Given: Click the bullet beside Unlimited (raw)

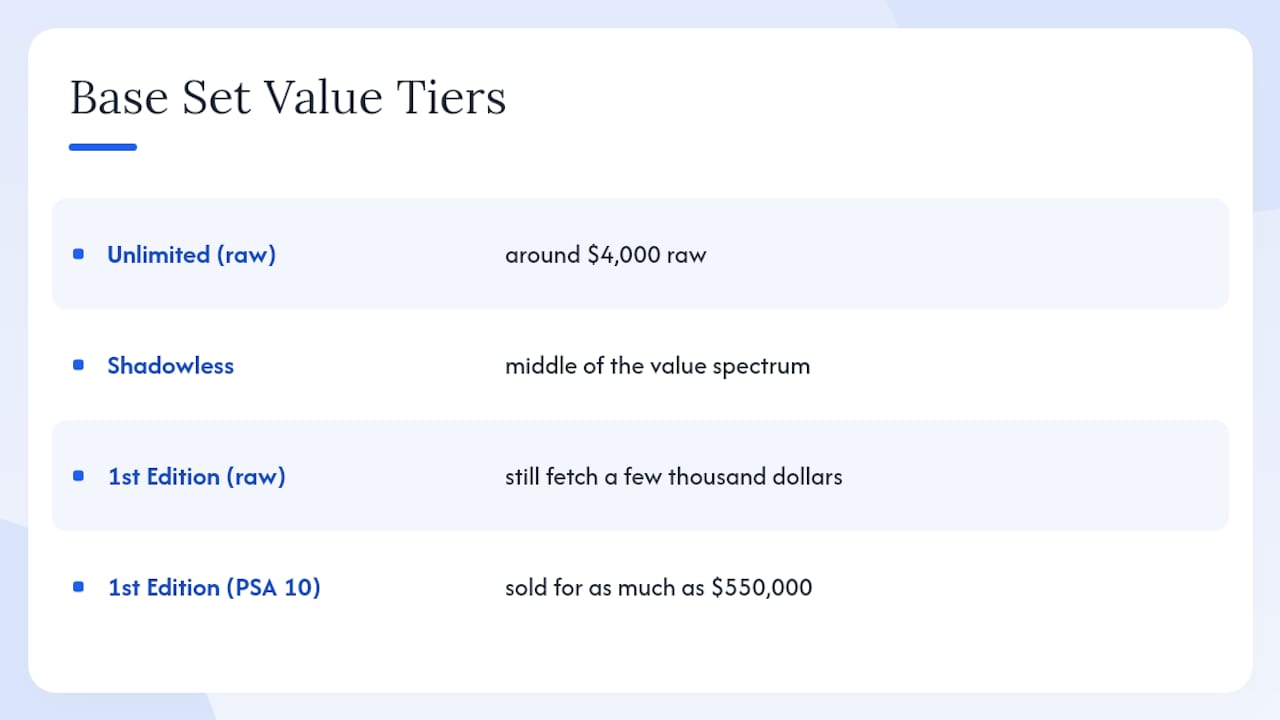Looking at the screenshot, I should click(x=78, y=254).
